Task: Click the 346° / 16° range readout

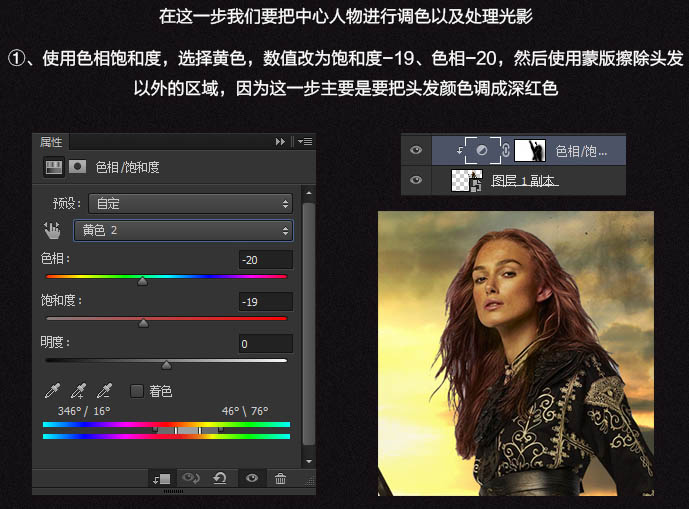Action: click(84, 411)
